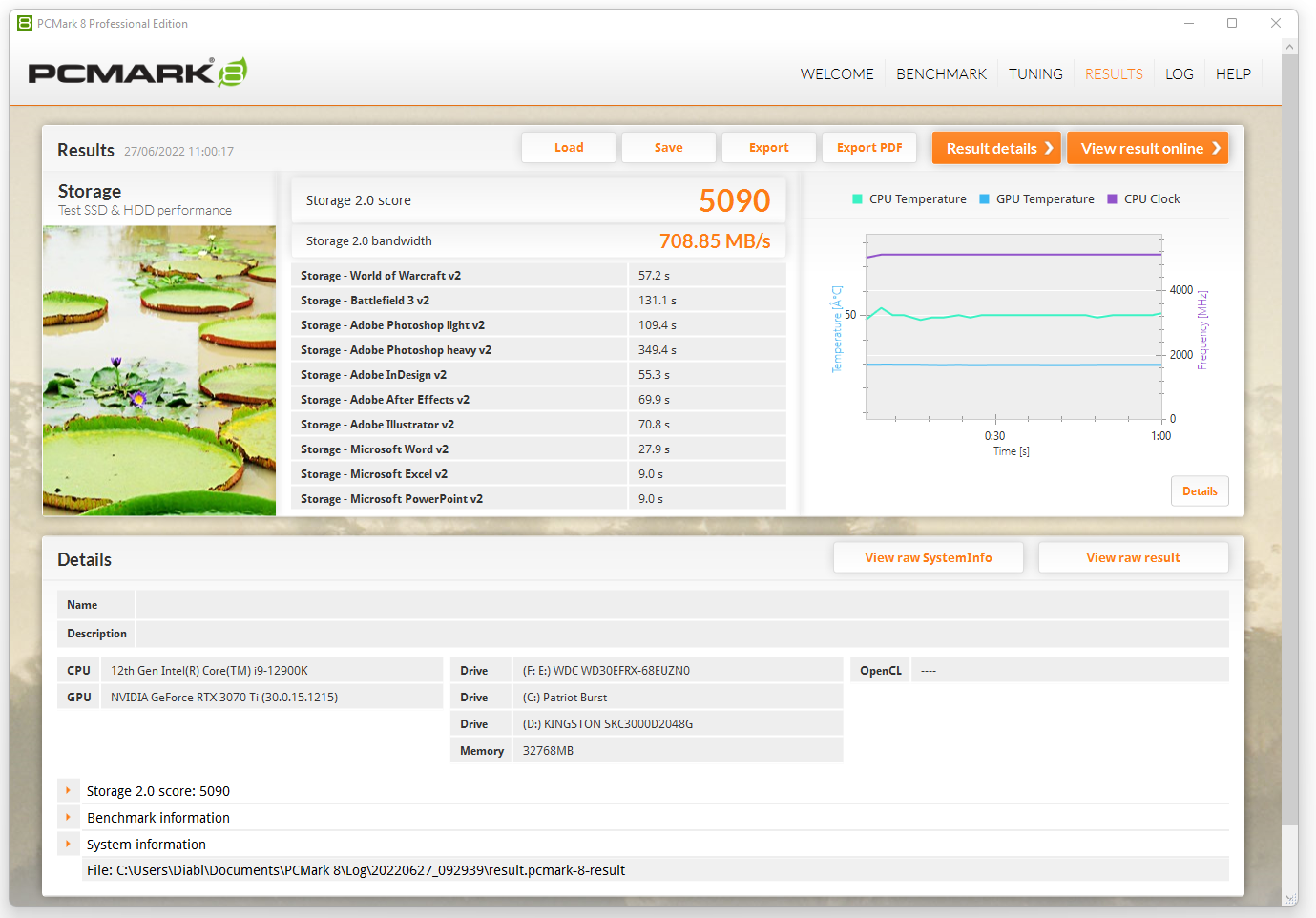The width and height of the screenshot is (1316, 918).
Task: Click the Load button
Action: point(569,148)
